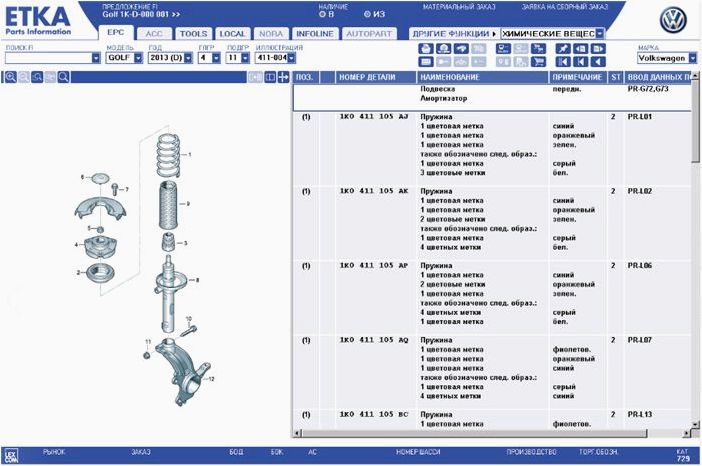Click part number 1K0 411 105 AK
This screenshot has width=702, height=466.
(373, 190)
